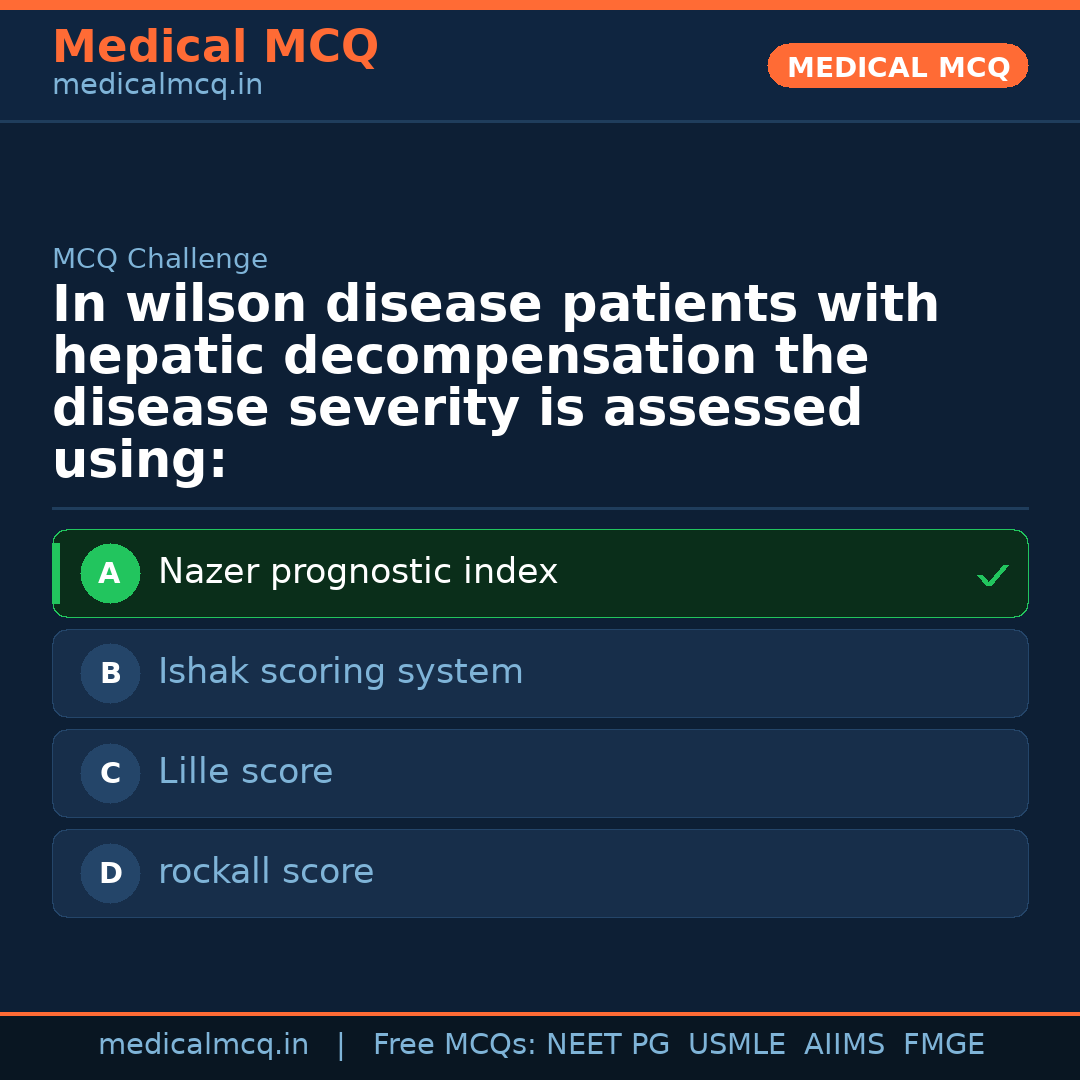Open the Medical MCQ header title
Screen dimensions: 1080x1080
215,47
